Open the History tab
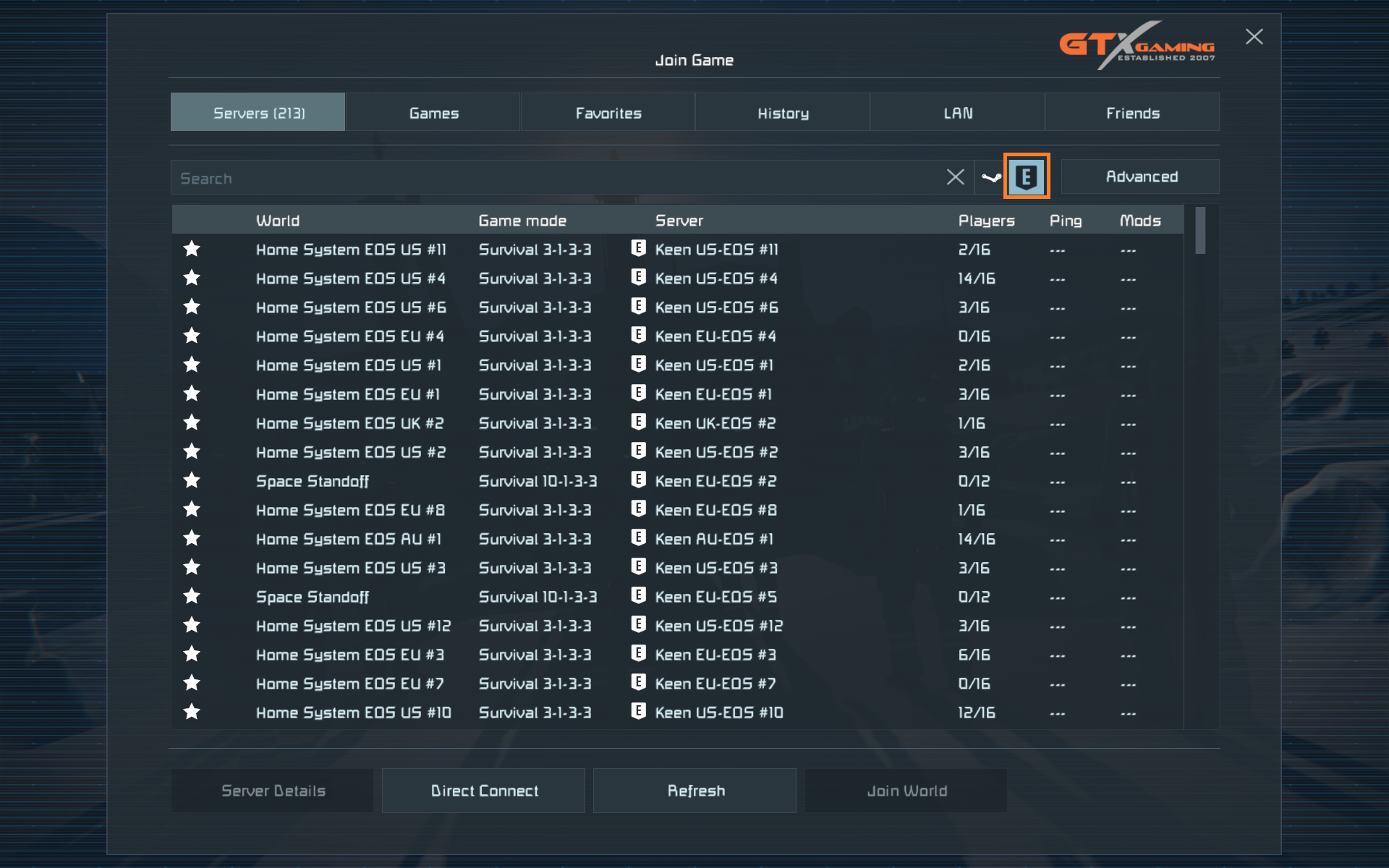This screenshot has height=868, width=1389. [x=783, y=113]
